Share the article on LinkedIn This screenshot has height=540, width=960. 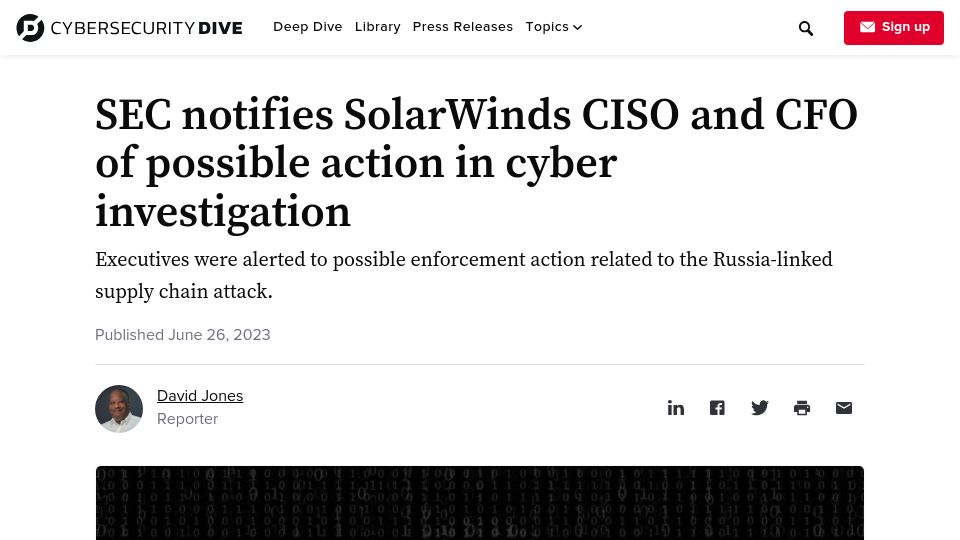coord(675,408)
